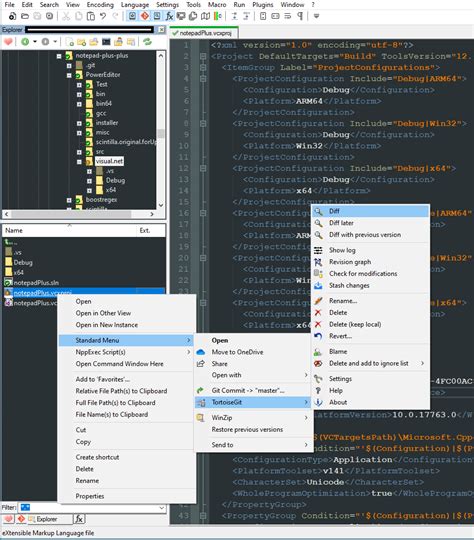Click the New file toolbar icon
Image resolution: width=474 pixels, height=540 pixels.
click(12, 16)
